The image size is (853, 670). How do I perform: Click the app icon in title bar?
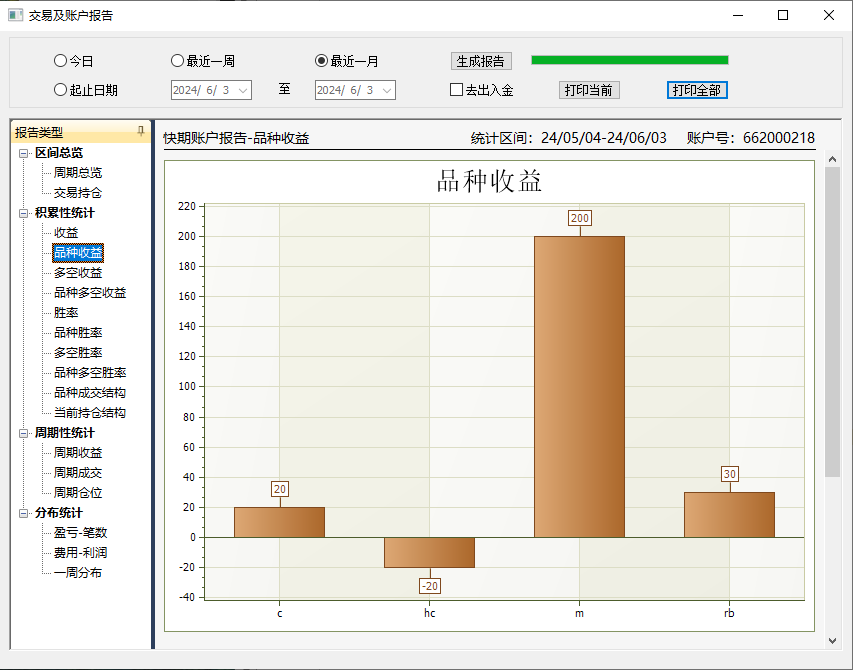pos(15,15)
